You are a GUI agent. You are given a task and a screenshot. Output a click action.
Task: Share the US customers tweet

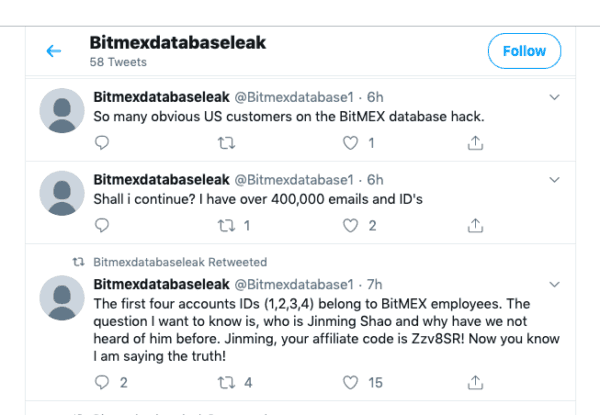click(x=475, y=144)
